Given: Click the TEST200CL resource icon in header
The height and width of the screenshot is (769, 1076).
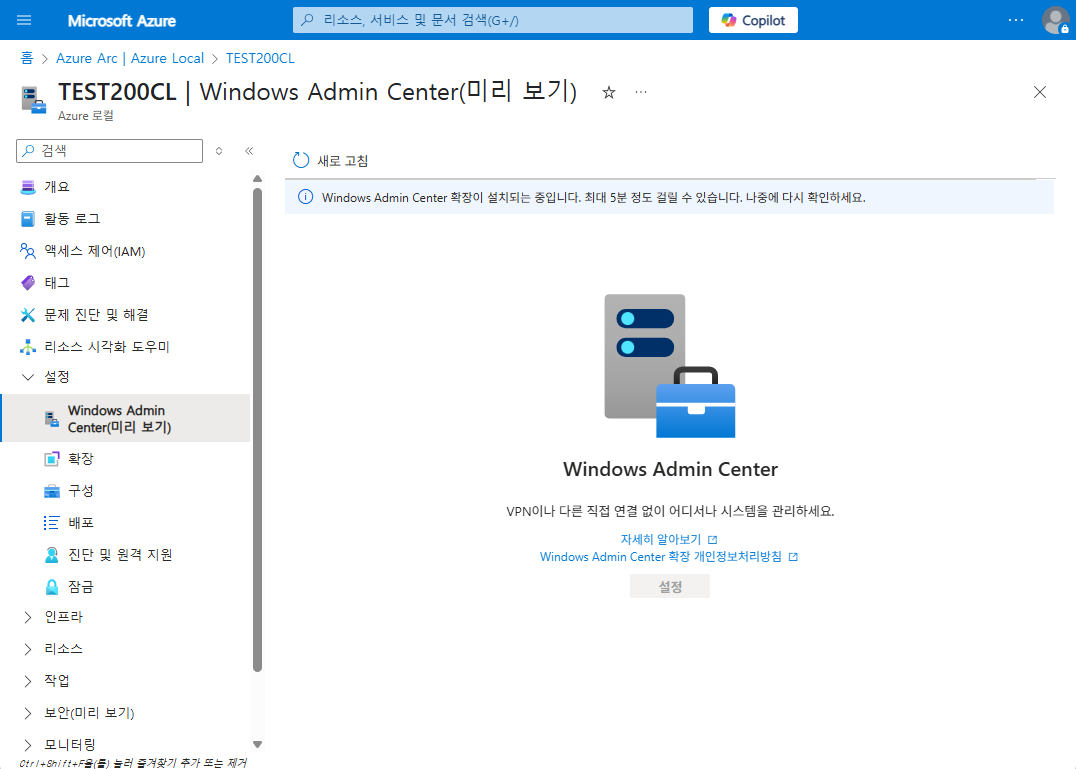Looking at the screenshot, I should pyautogui.click(x=34, y=100).
